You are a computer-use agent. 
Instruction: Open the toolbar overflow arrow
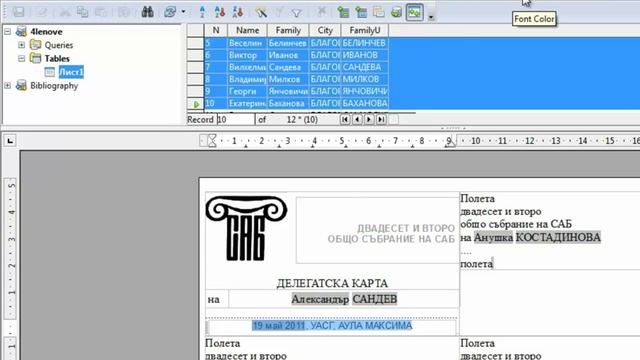(431, 16)
